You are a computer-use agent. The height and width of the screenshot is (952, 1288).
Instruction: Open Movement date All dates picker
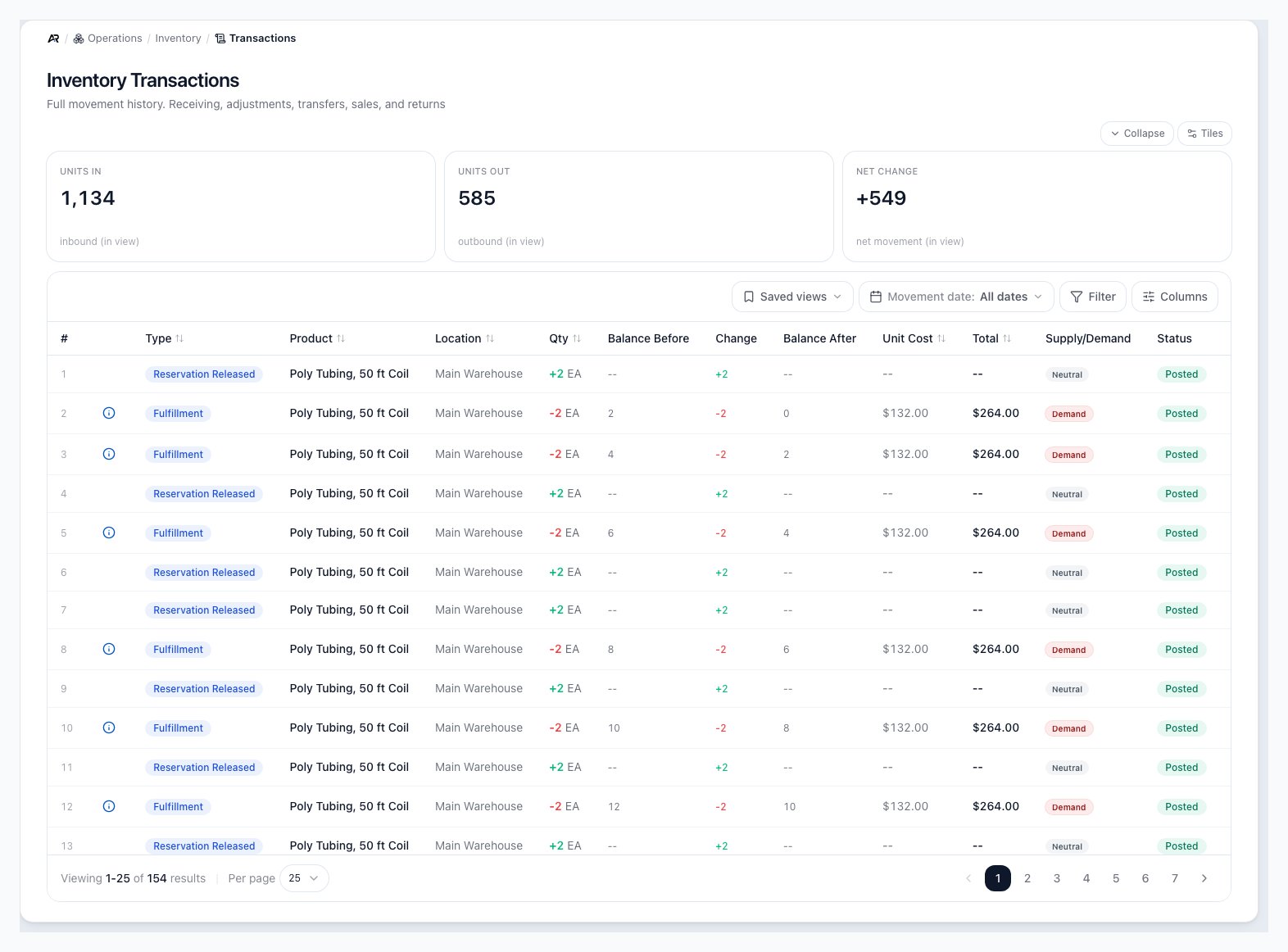956,297
